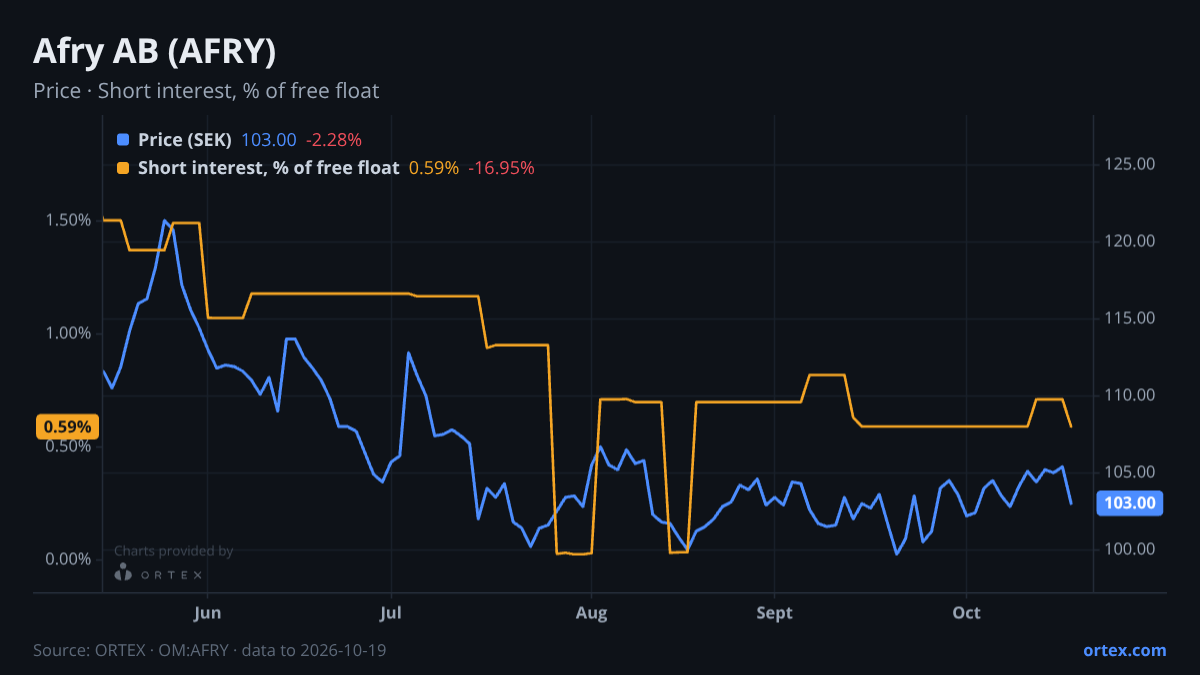Viewport: 1200px width, 675px height.
Task: Open the ortex.com link
Action: [x=1124, y=650]
